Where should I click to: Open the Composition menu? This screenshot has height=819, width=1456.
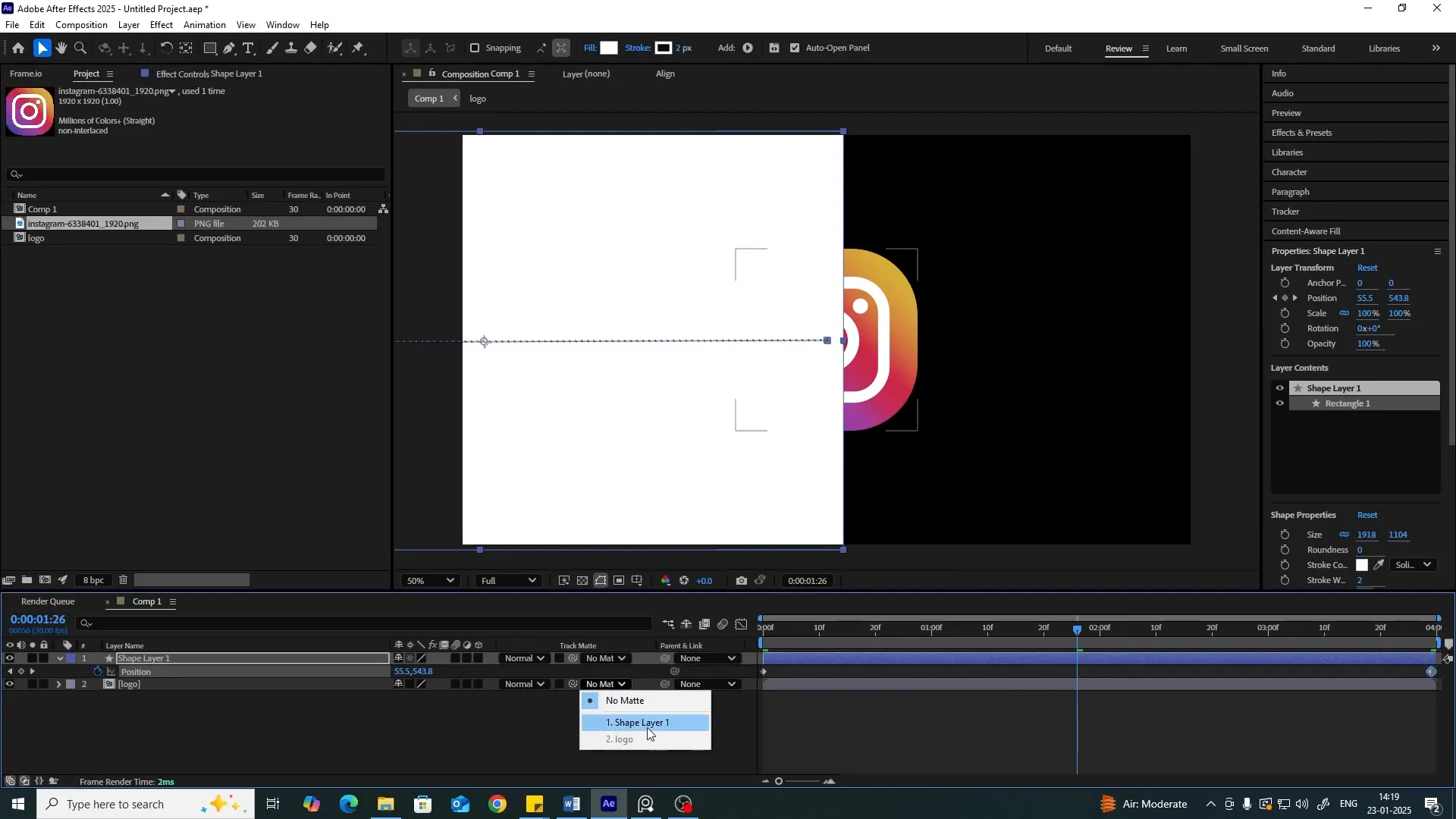(x=81, y=25)
